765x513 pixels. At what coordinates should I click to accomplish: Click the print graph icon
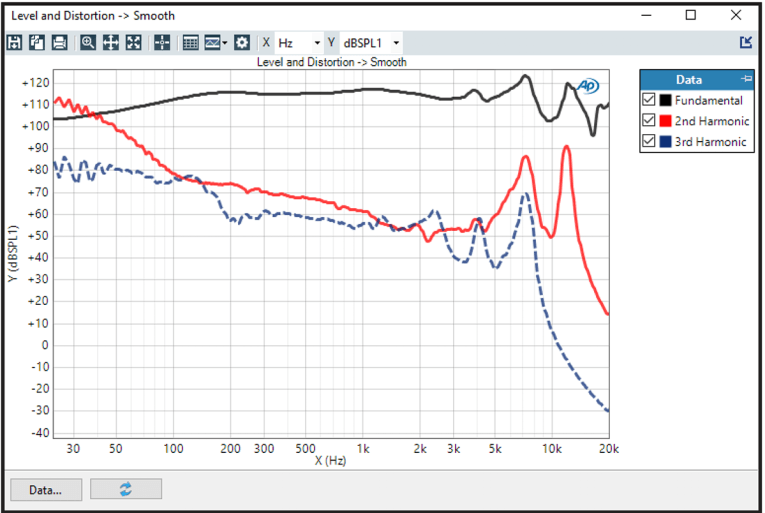point(59,43)
